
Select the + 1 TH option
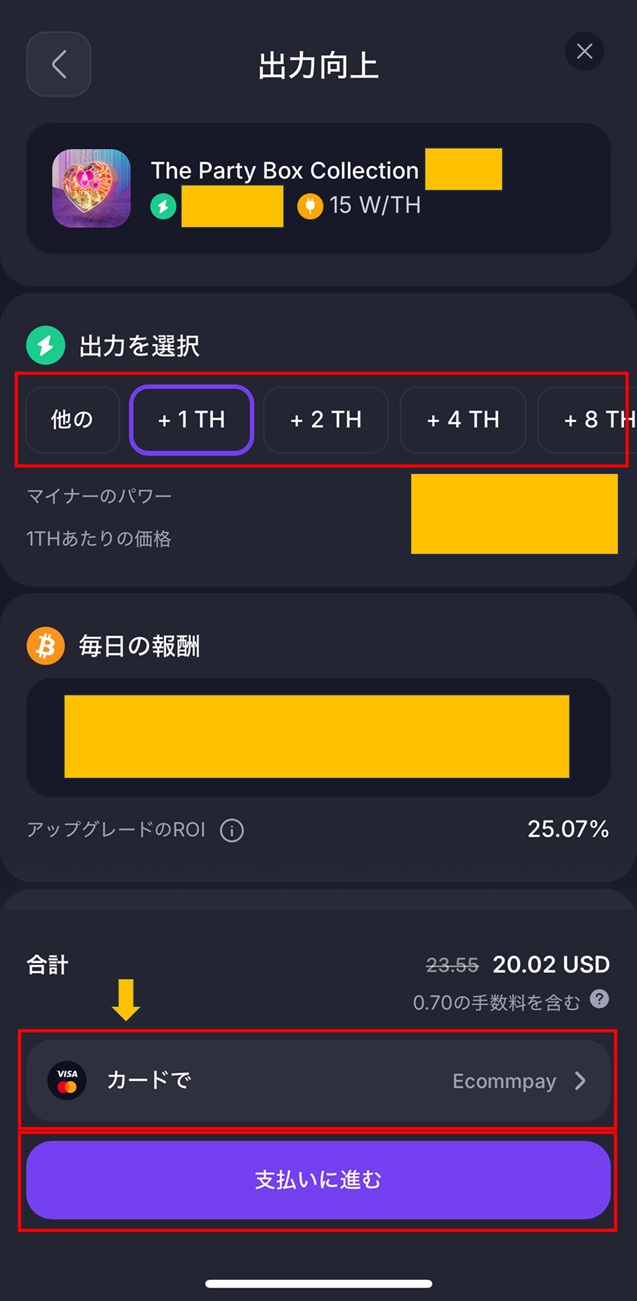pos(192,420)
